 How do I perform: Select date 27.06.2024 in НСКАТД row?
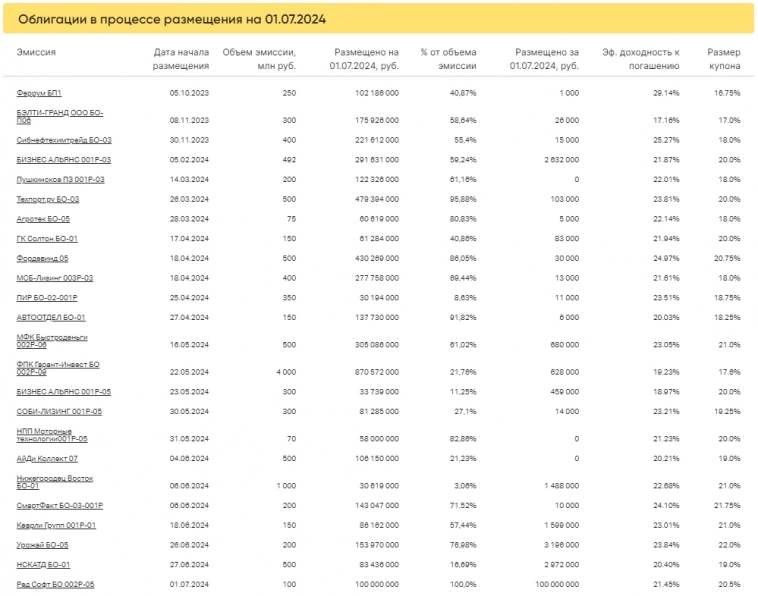pos(189,565)
